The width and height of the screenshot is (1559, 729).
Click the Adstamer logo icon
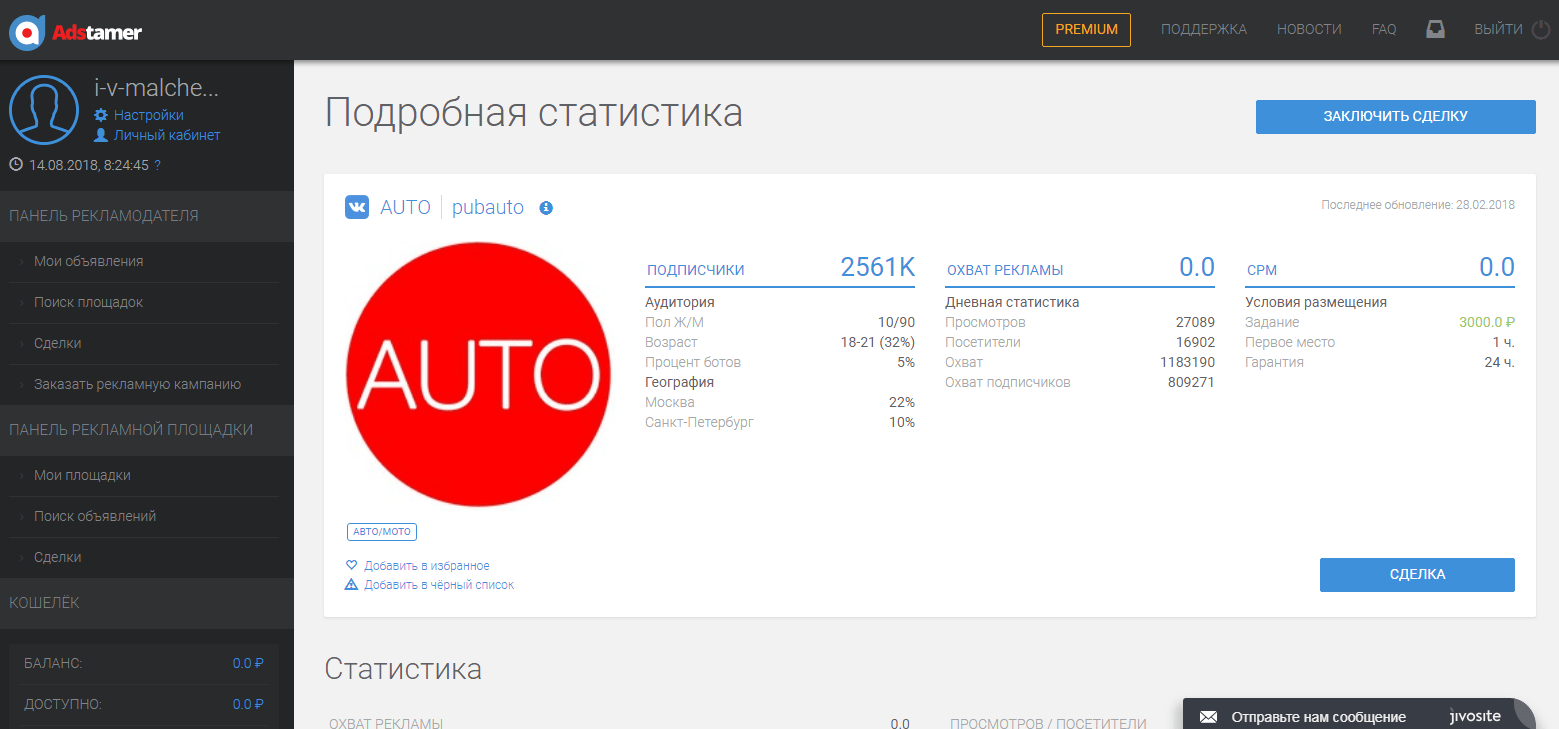26,32
